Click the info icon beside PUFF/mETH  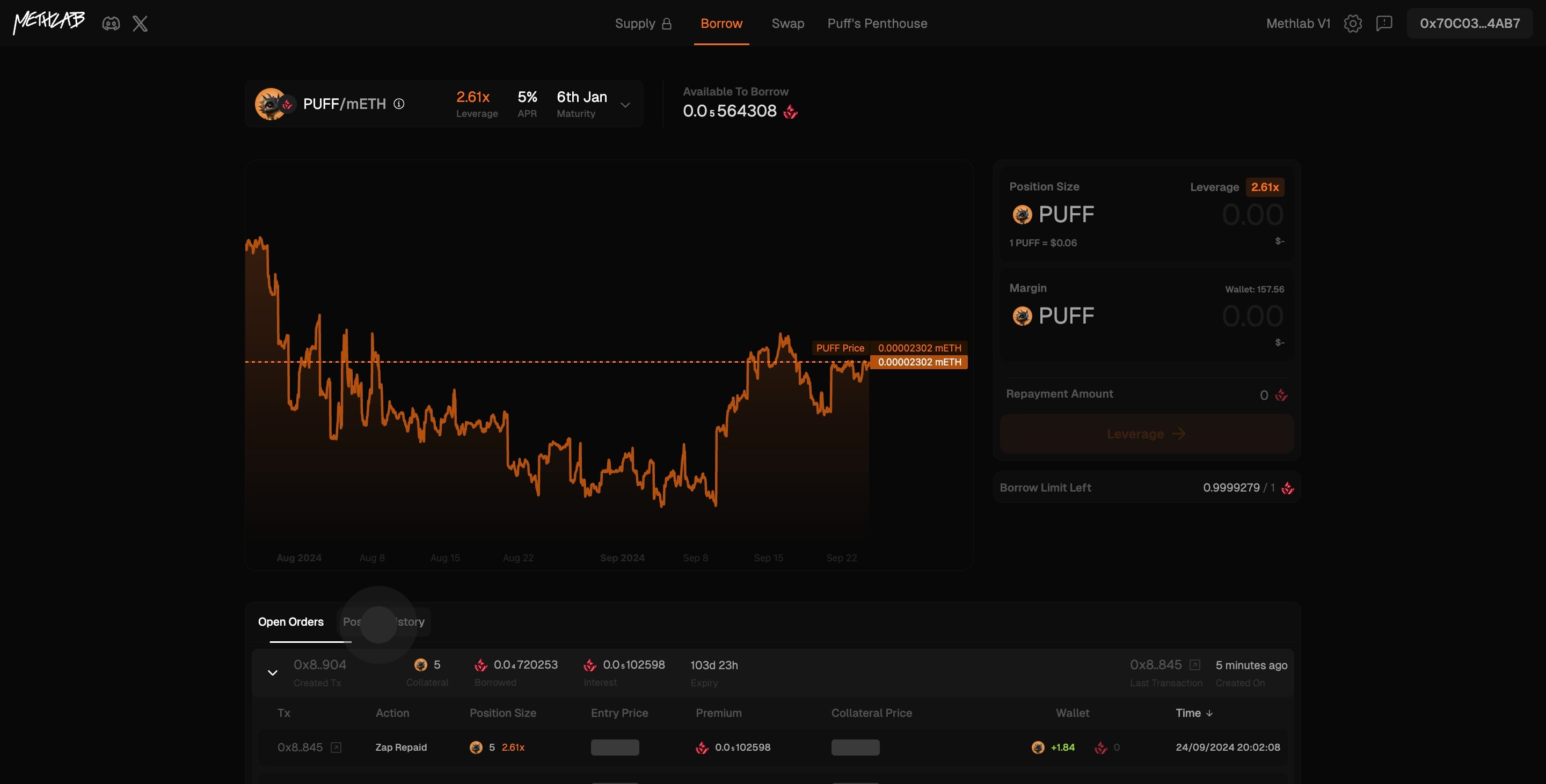tap(399, 104)
